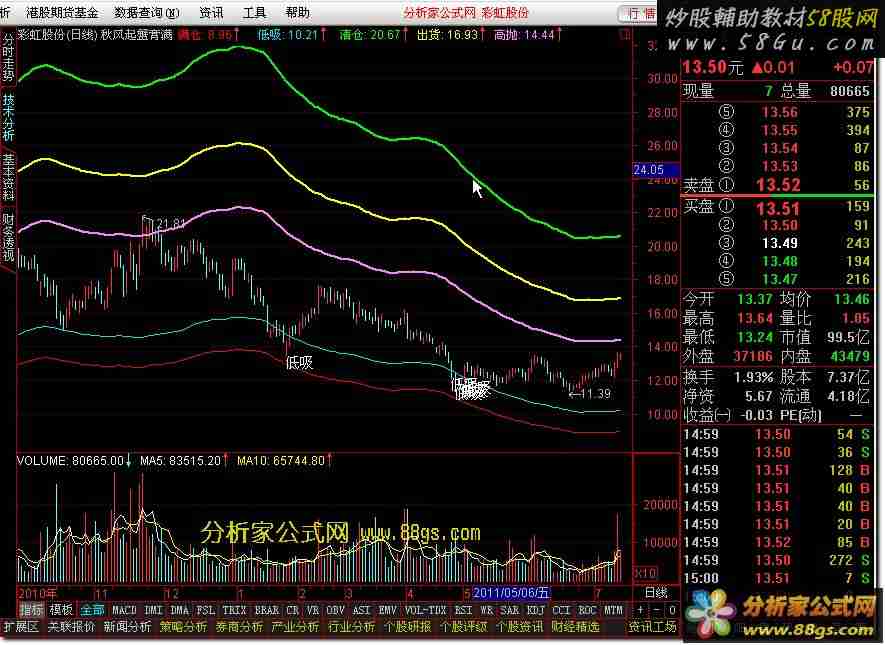Viewport: 885px width, 645px height.
Task: Switch indicator to ROC
Action: coord(587,610)
